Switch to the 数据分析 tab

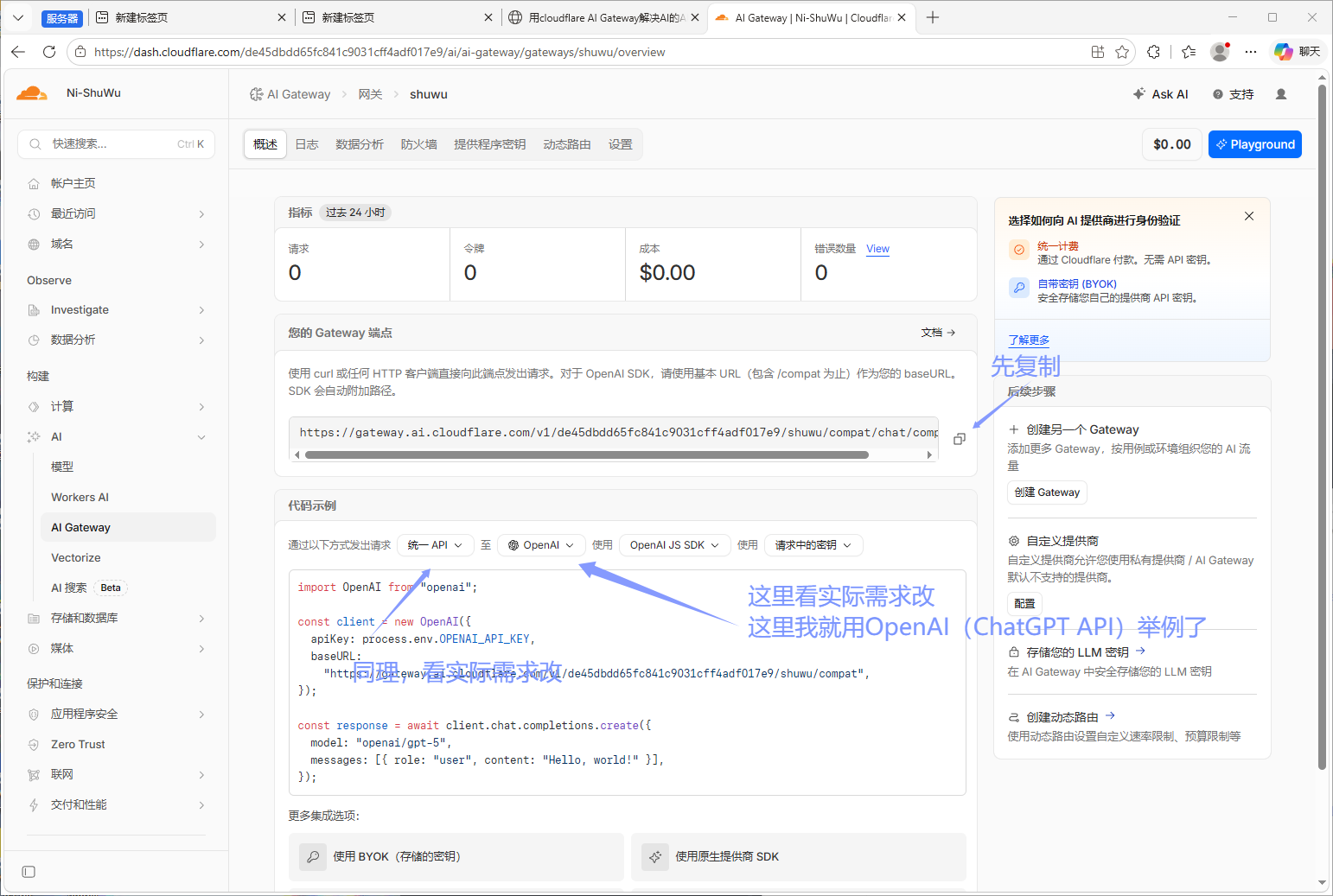360,144
